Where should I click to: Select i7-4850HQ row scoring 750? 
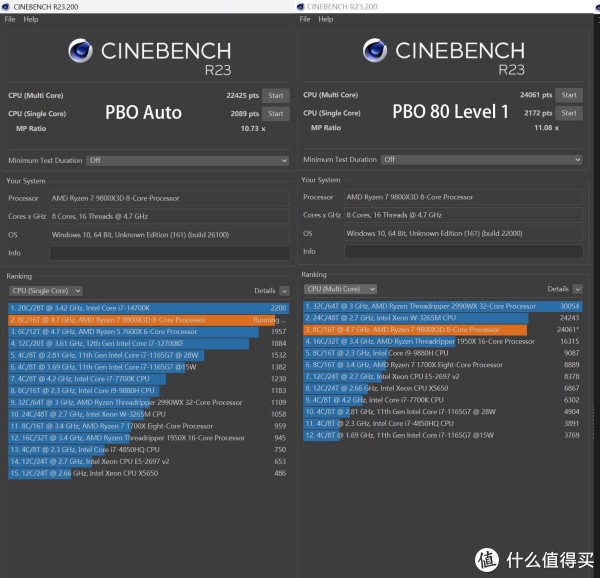tap(148, 450)
